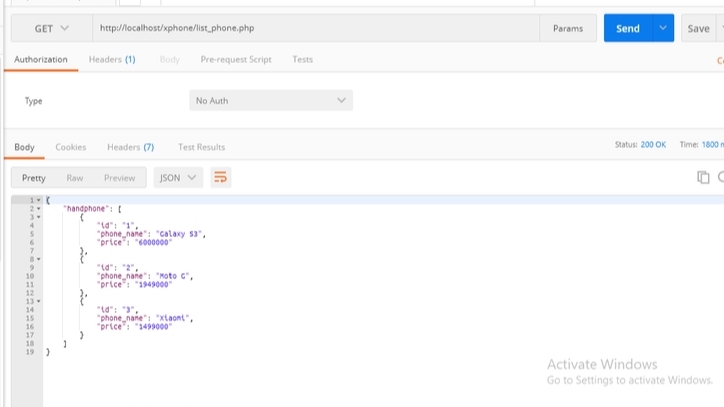Click the "Galaxy S3" value
724x407 pixels.
179,234
